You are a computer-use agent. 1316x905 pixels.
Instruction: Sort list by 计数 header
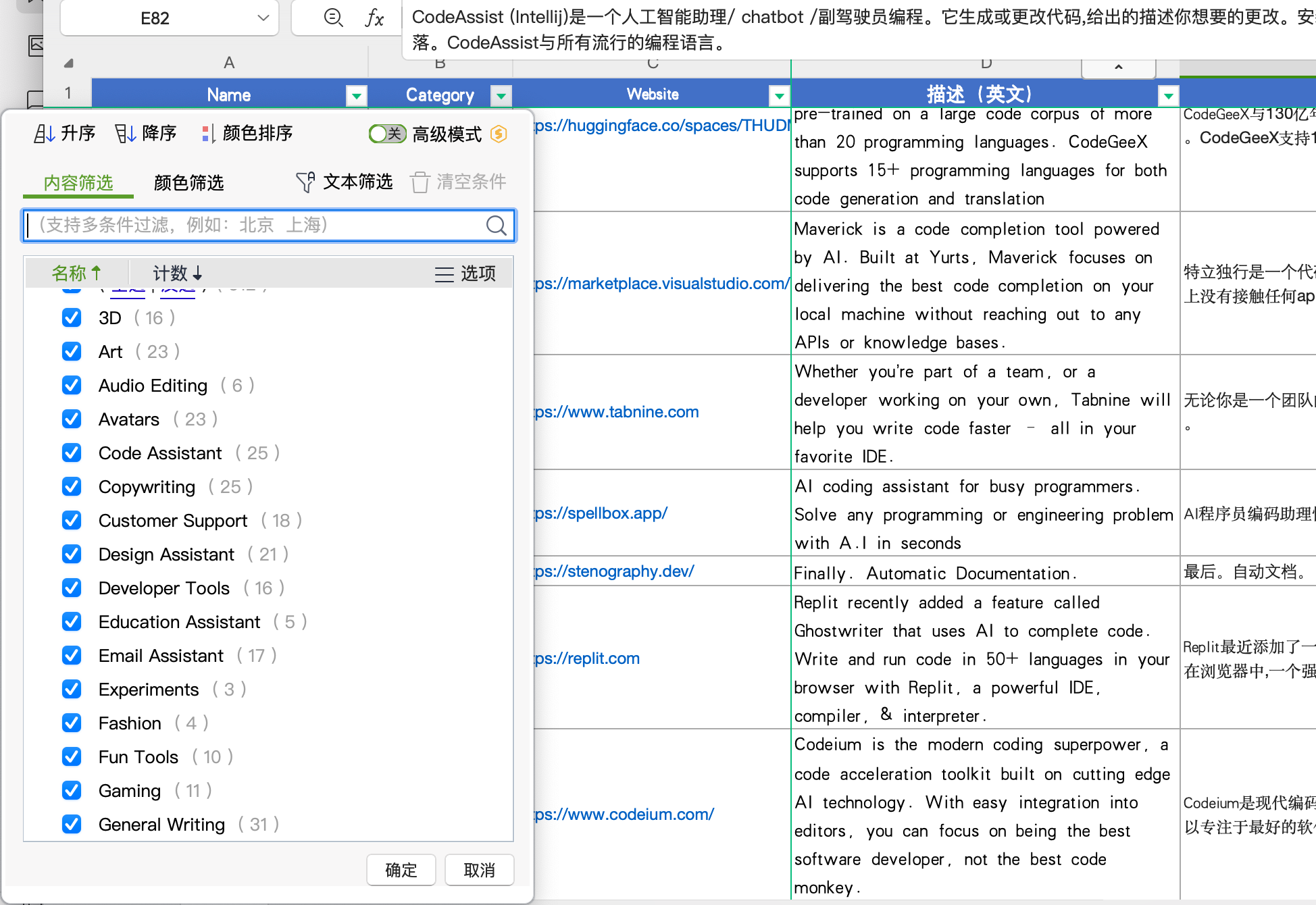(x=177, y=274)
